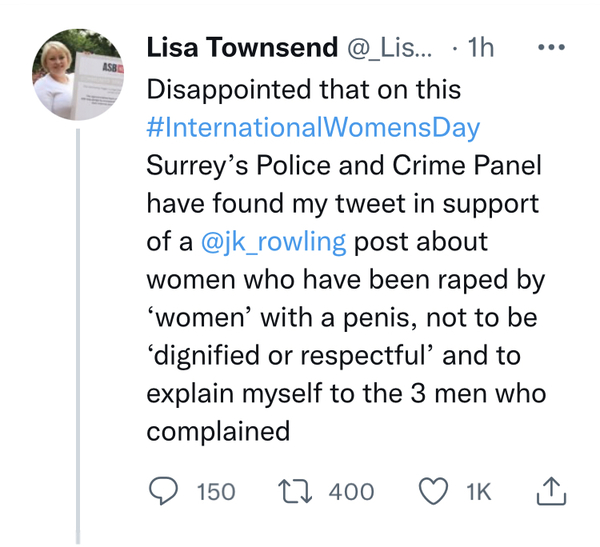Click the 150 replies count
600x547 pixels.
tap(215, 491)
